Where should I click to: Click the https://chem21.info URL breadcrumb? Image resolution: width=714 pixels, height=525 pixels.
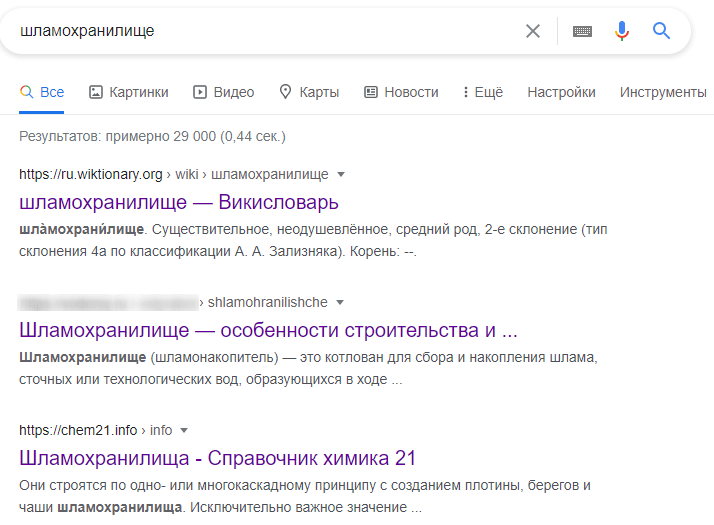78,430
